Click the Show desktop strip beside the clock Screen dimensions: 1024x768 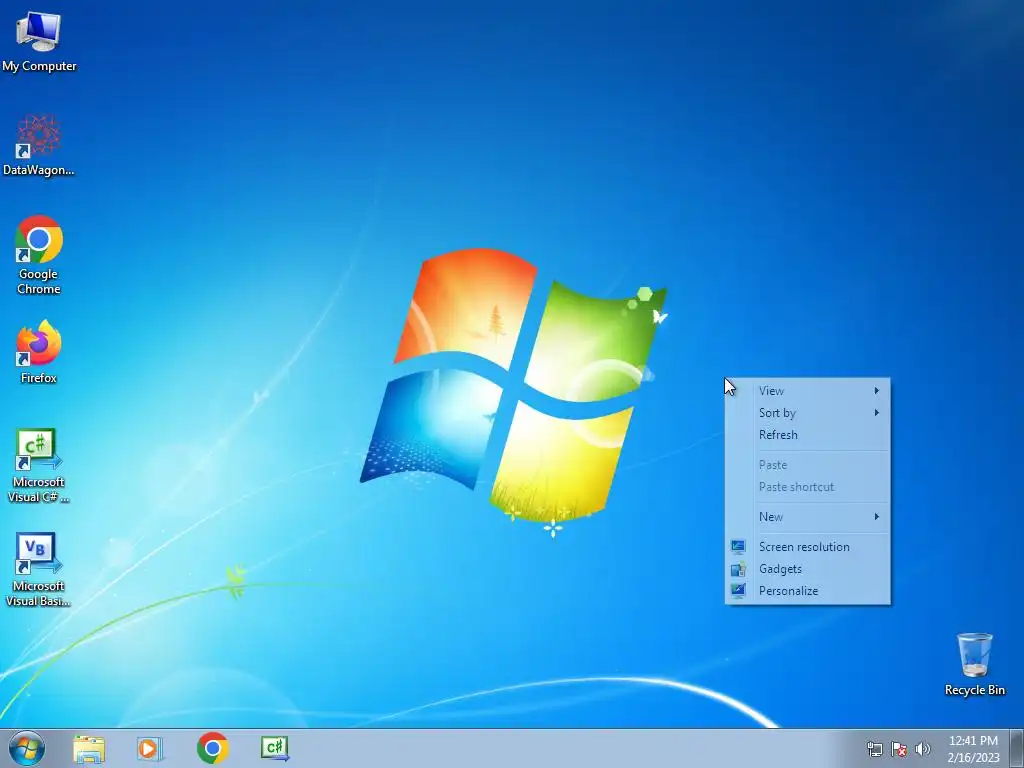pyautogui.click(x=1017, y=748)
